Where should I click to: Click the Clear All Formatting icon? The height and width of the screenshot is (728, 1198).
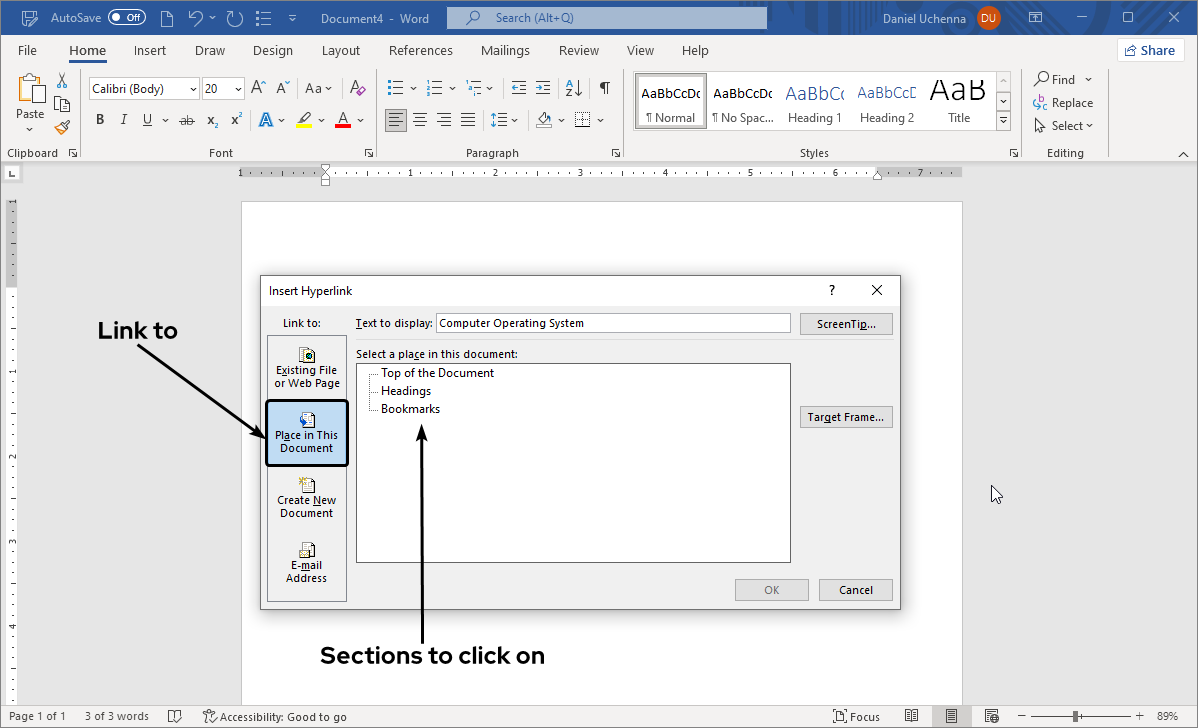pos(357,88)
